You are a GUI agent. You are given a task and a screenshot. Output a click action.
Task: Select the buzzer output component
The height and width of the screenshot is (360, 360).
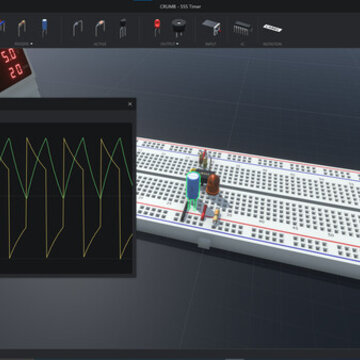point(179,27)
